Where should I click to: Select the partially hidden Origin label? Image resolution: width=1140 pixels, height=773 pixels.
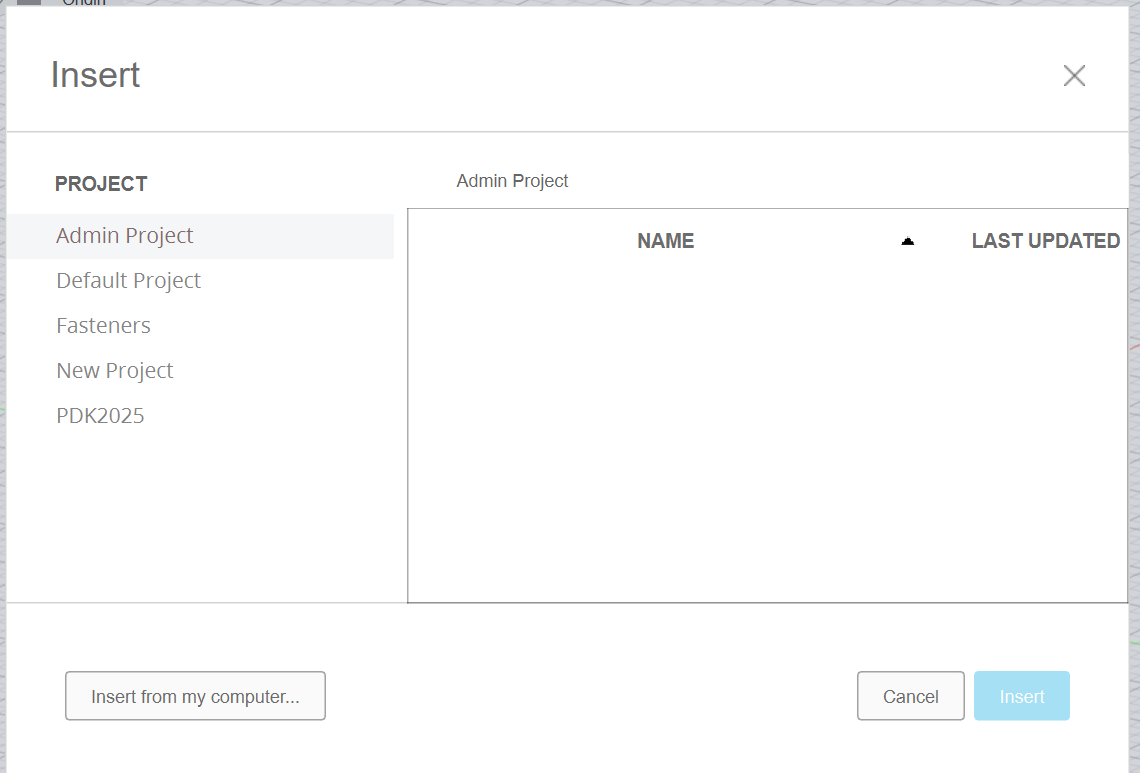tap(84, 3)
